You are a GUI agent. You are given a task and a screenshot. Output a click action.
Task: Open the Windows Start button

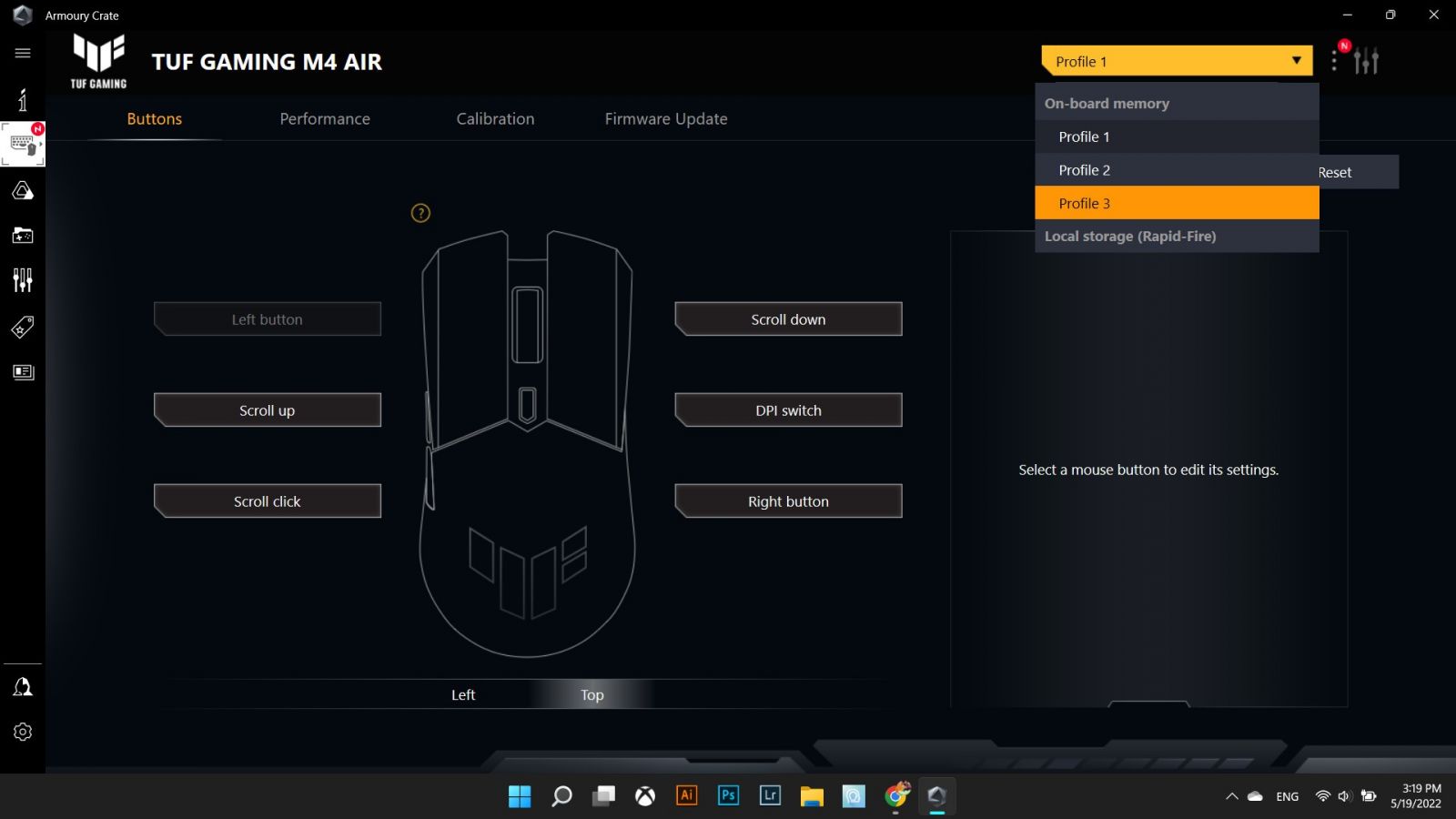pyautogui.click(x=520, y=796)
